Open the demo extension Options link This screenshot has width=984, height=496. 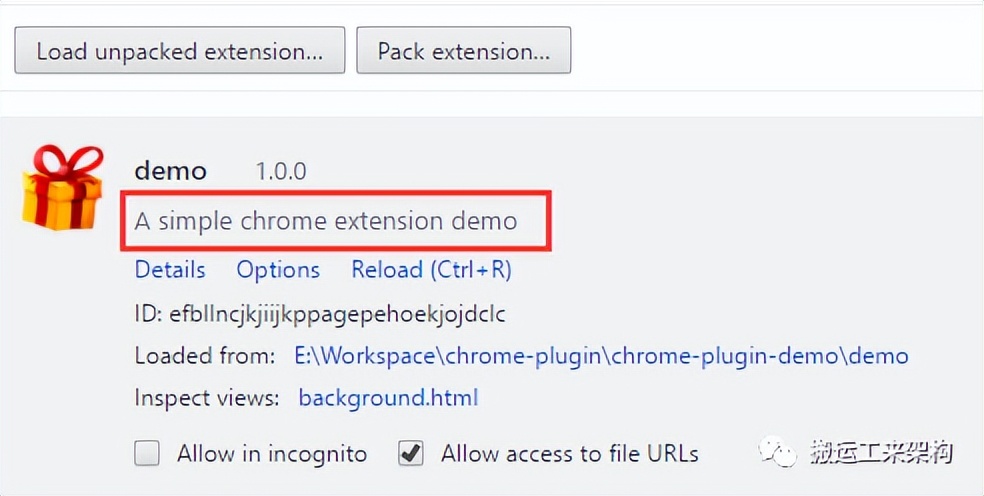pyautogui.click(x=278, y=270)
